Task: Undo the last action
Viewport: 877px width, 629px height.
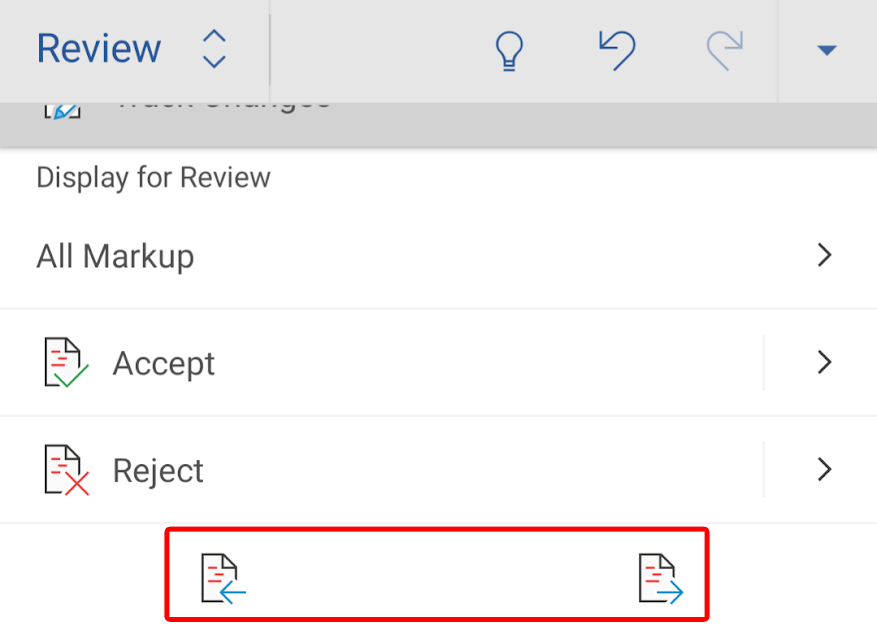Action: click(x=617, y=50)
